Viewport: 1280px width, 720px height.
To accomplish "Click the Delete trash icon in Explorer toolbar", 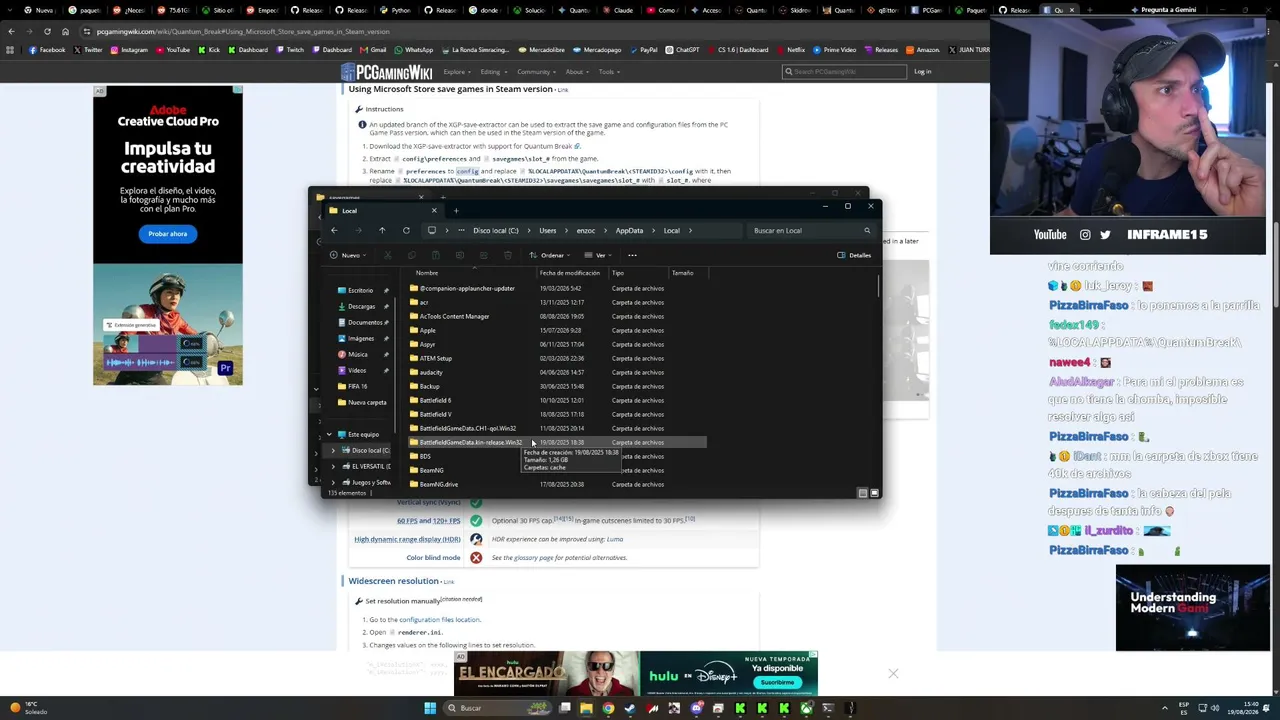I will pos(508,255).
